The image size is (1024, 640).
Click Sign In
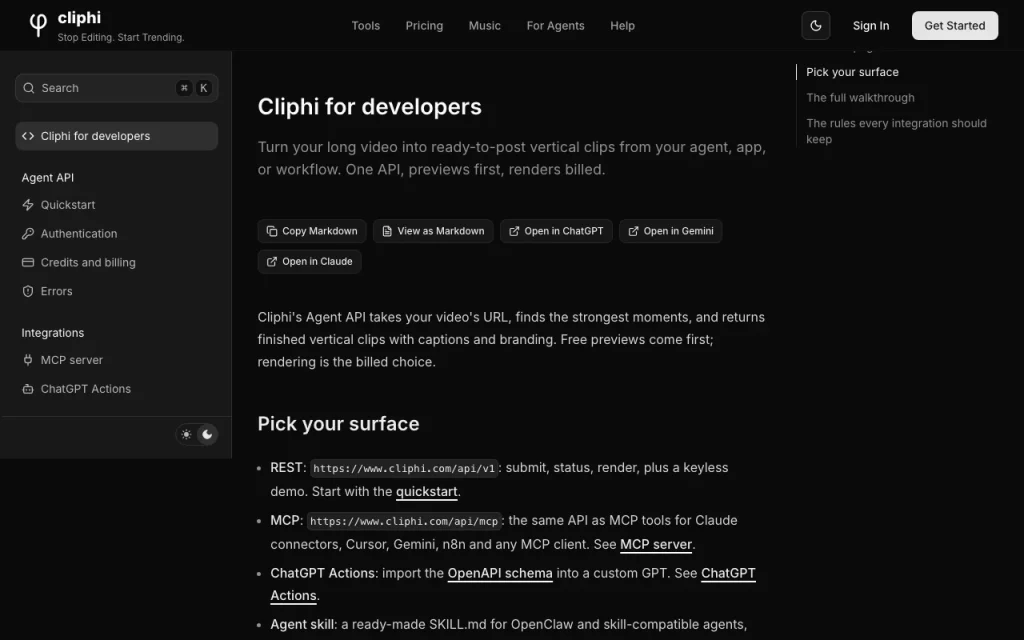click(871, 25)
